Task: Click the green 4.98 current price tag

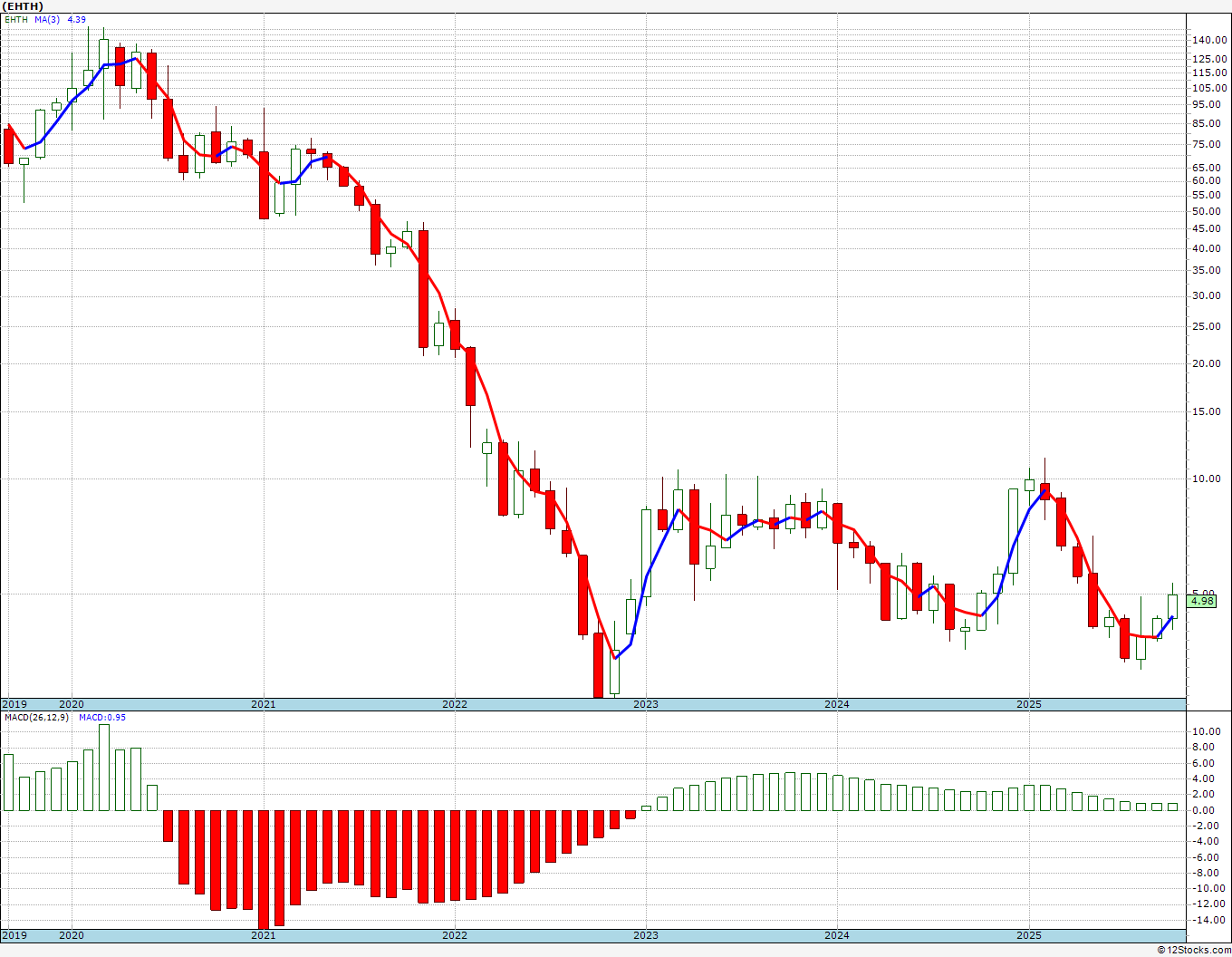Action: 1202,601
